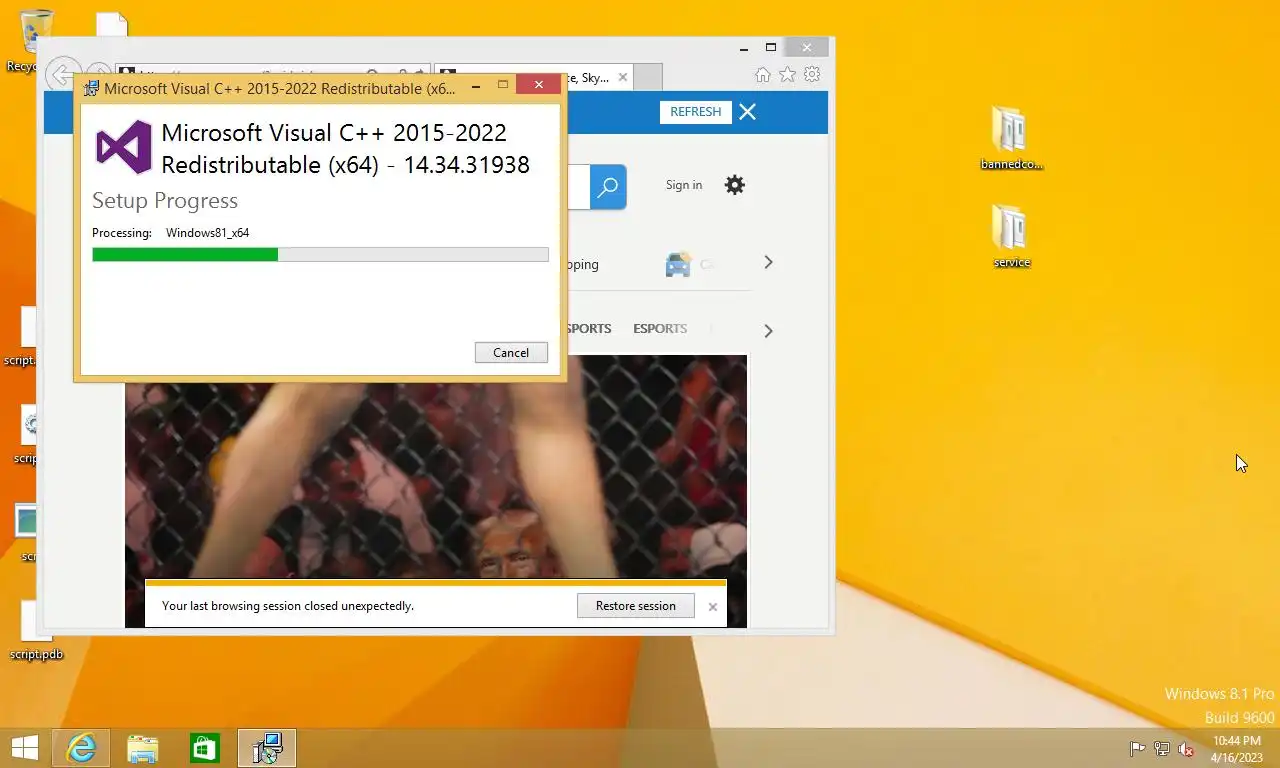Expand news categories with right chevron

pos(768,330)
